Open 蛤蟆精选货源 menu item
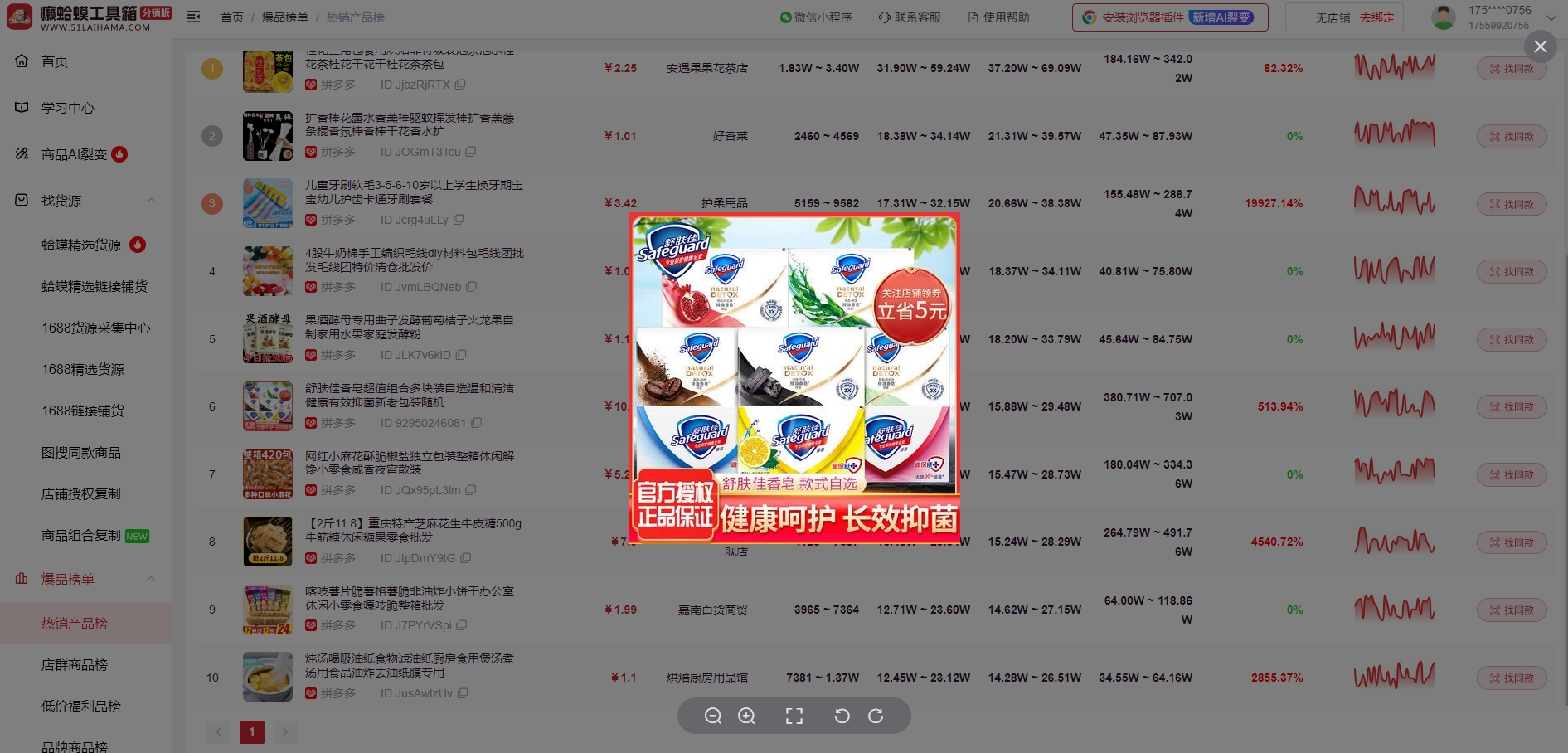The image size is (1568, 753). (81, 245)
